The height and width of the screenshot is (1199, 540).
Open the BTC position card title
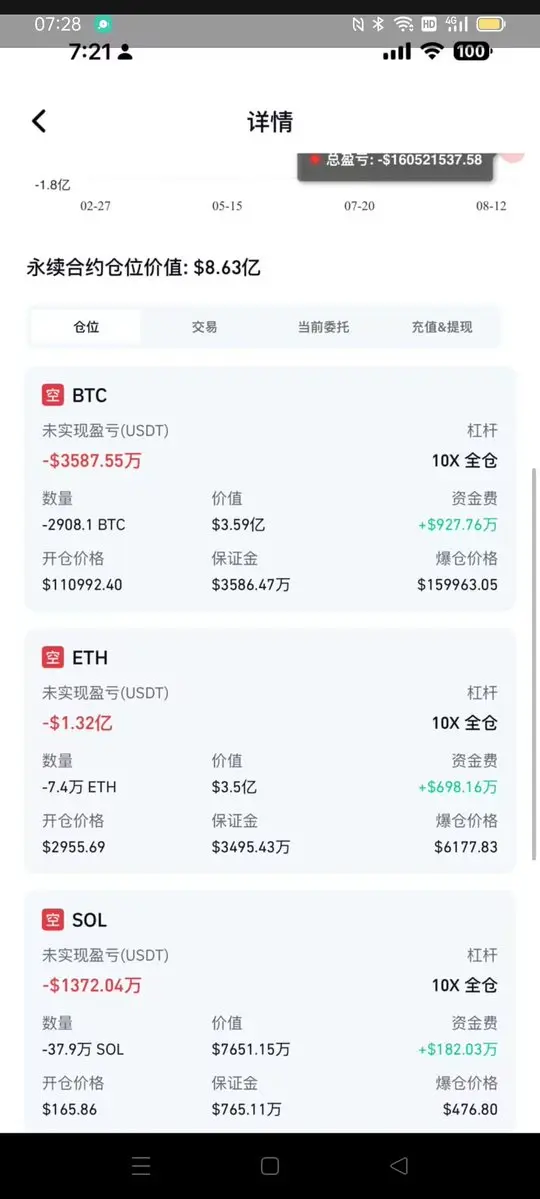[89, 395]
